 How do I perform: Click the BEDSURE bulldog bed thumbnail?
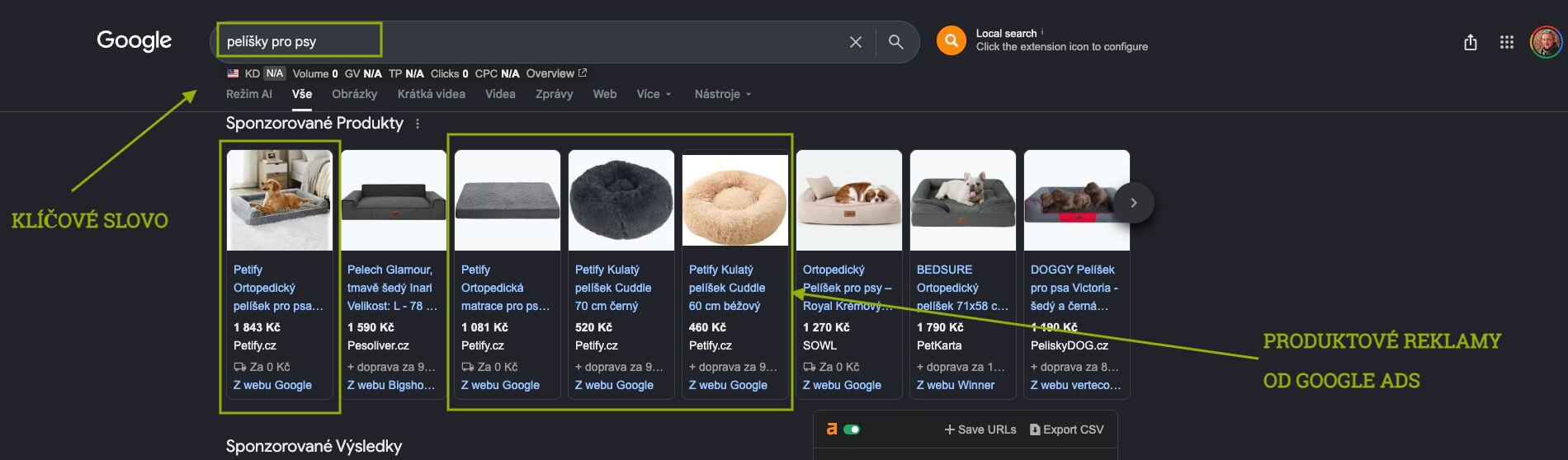coord(963,200)
